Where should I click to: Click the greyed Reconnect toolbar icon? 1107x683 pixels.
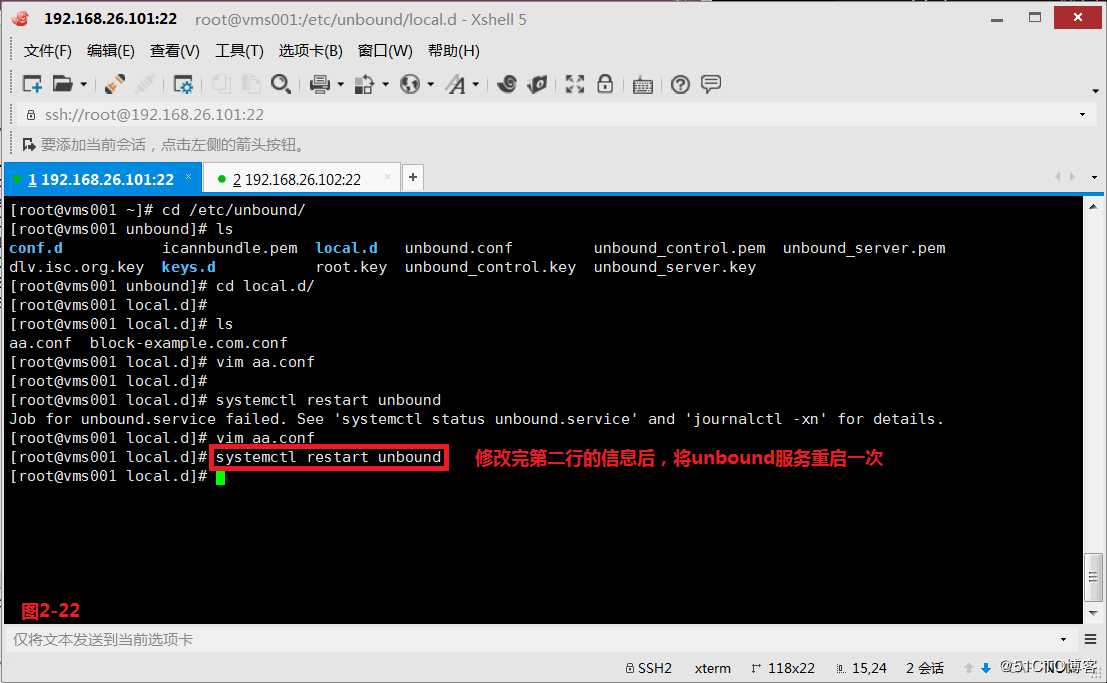(x=145, y=85)
